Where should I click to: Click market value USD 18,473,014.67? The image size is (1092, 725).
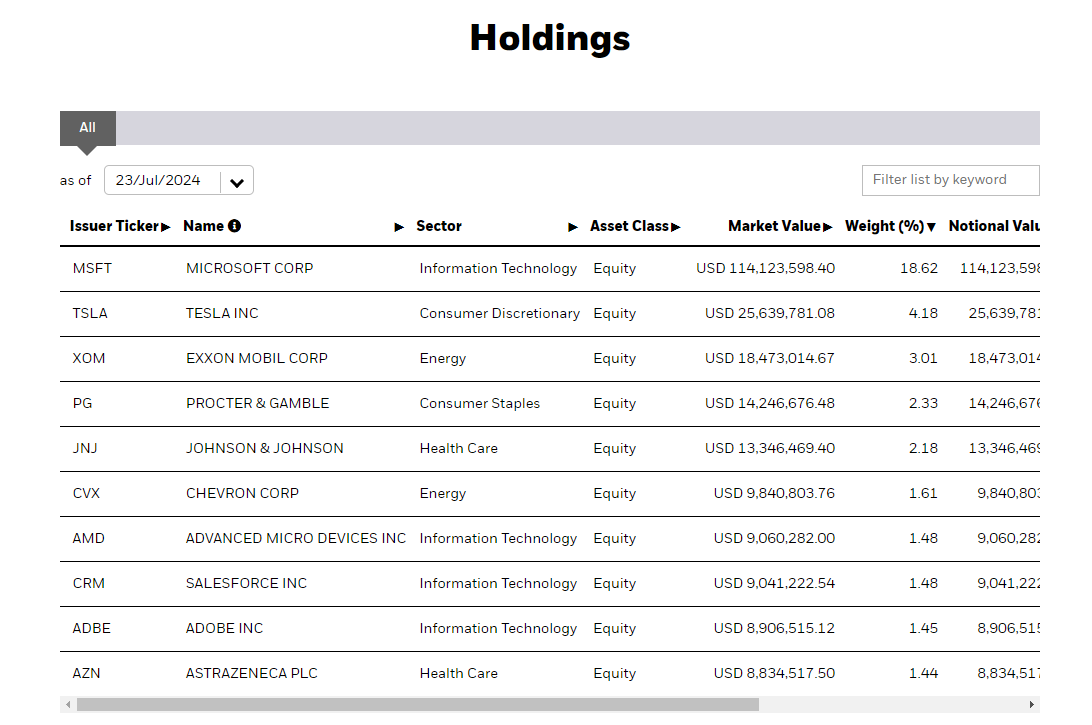click(770, 359)
